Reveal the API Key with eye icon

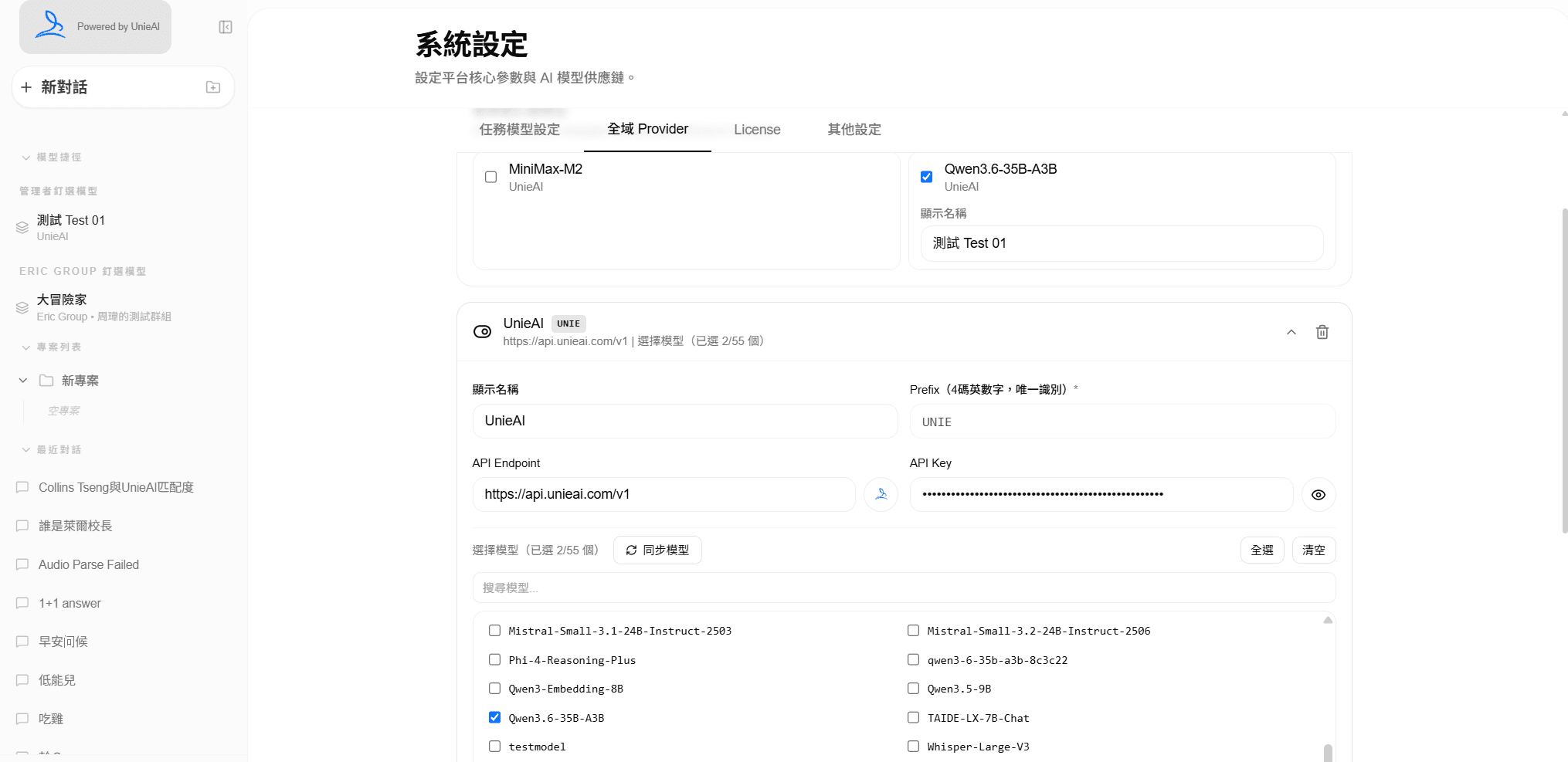click(x=1319, y=495)
